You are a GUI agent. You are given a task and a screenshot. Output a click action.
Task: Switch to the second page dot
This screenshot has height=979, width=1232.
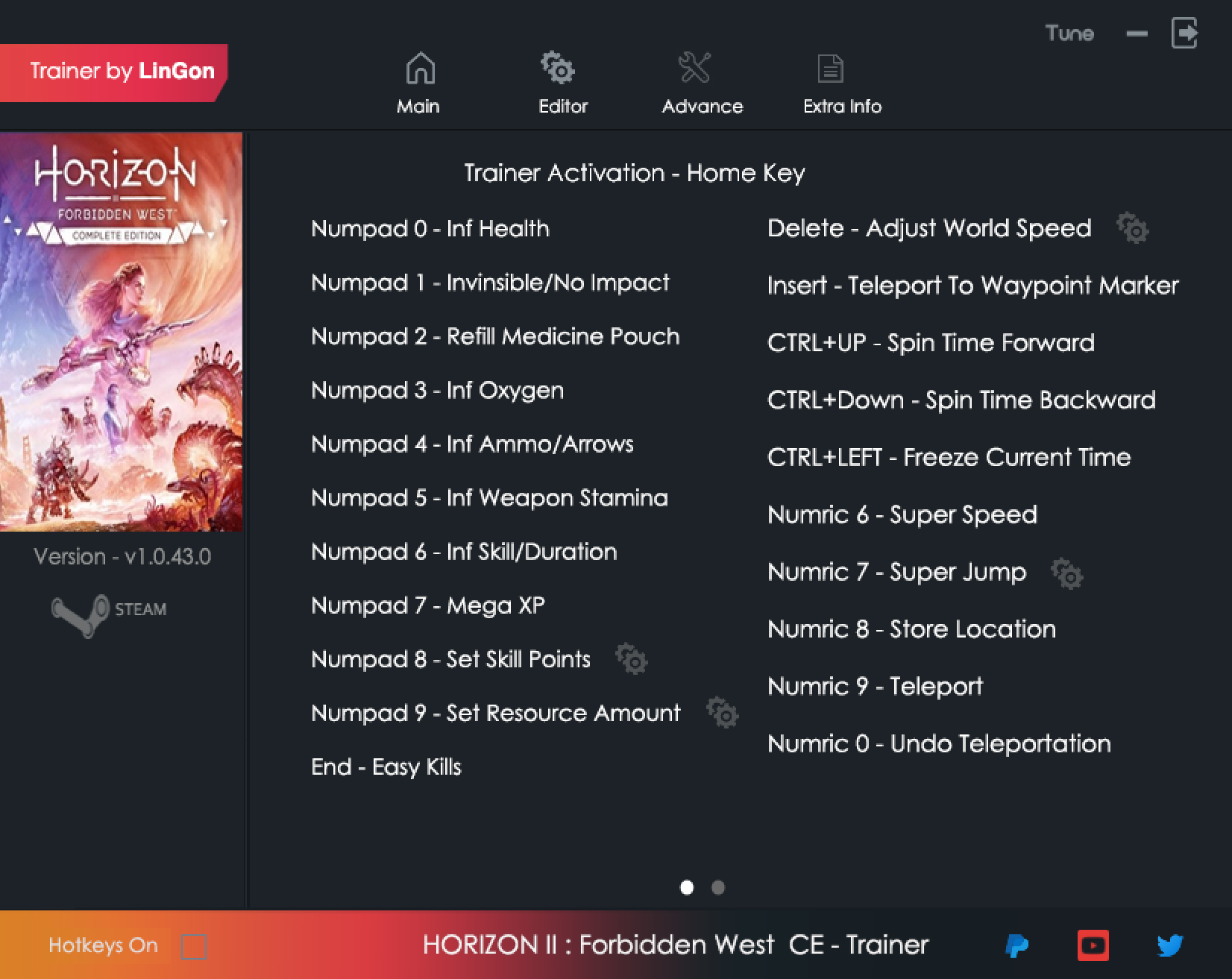click(x=717, y=887)
